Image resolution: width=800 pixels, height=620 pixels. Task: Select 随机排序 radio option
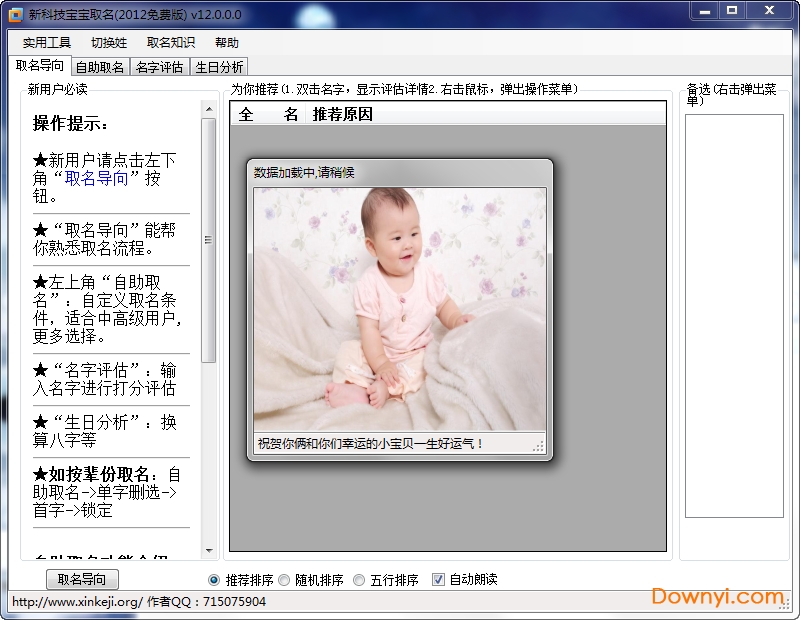(284, 580)
